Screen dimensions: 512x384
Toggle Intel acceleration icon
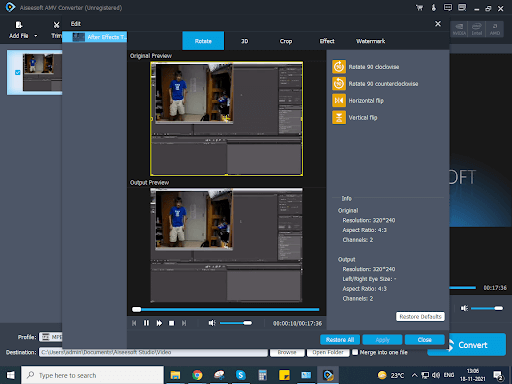coord(477,29)
